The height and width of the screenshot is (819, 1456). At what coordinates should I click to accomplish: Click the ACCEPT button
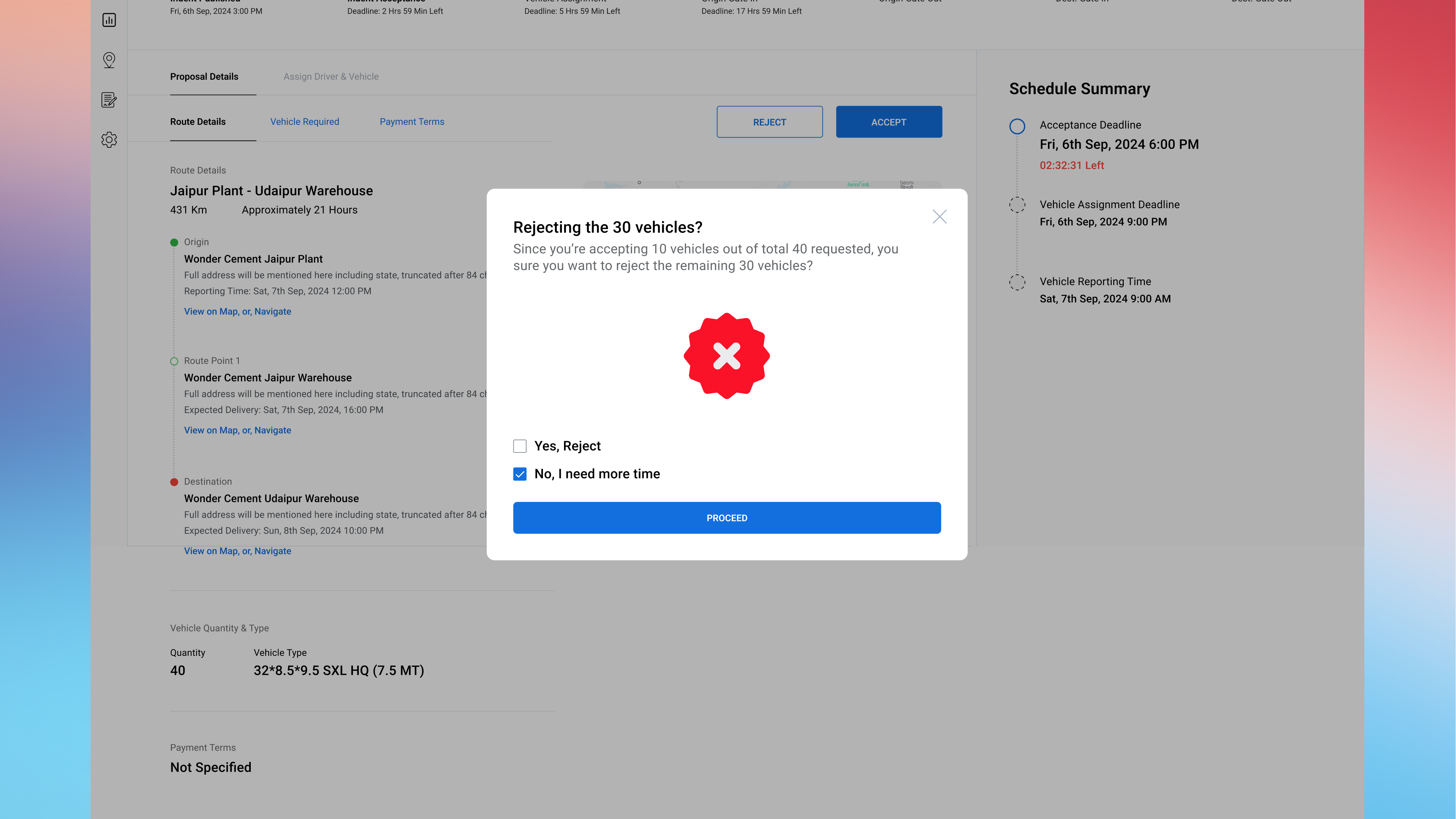(x=889, y=122)
